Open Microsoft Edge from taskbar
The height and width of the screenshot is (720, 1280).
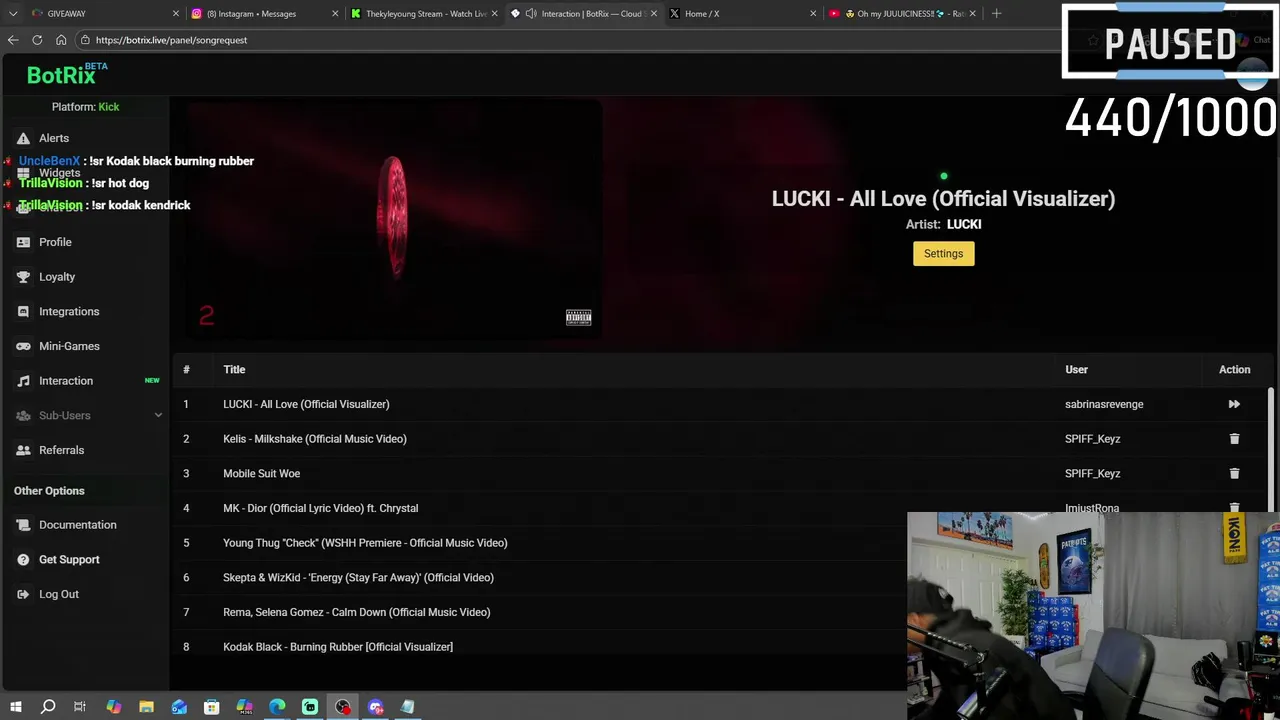(x=277, y=707)
